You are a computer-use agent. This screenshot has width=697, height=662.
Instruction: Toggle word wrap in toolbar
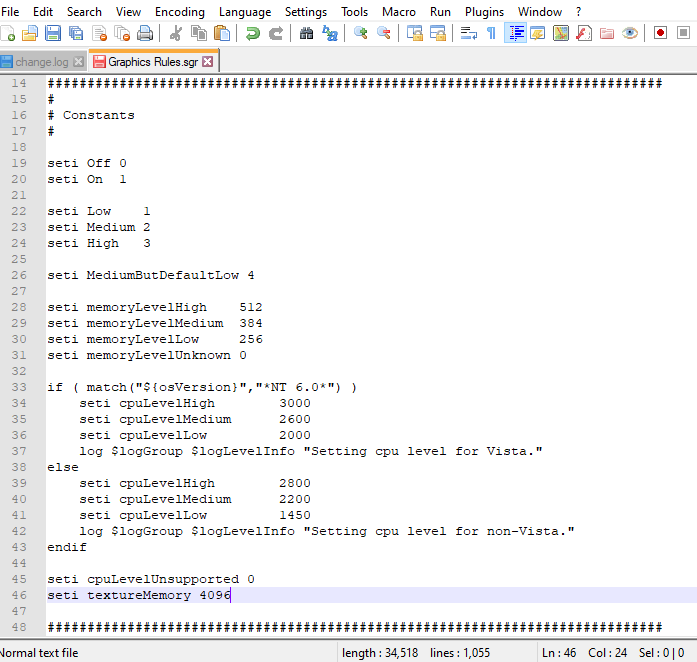[x=468, y=33]
